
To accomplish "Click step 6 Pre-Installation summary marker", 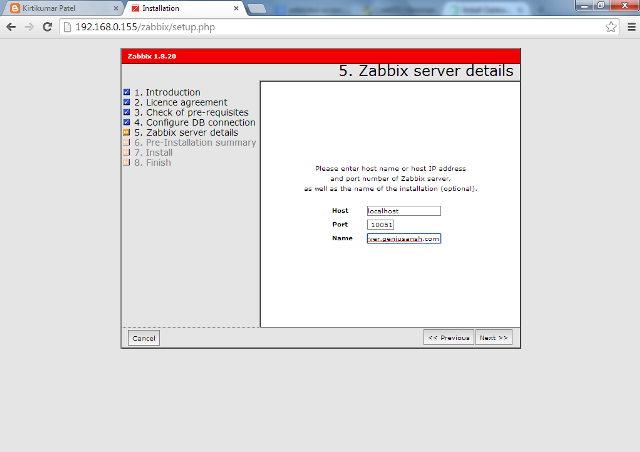I will [127, 143].
